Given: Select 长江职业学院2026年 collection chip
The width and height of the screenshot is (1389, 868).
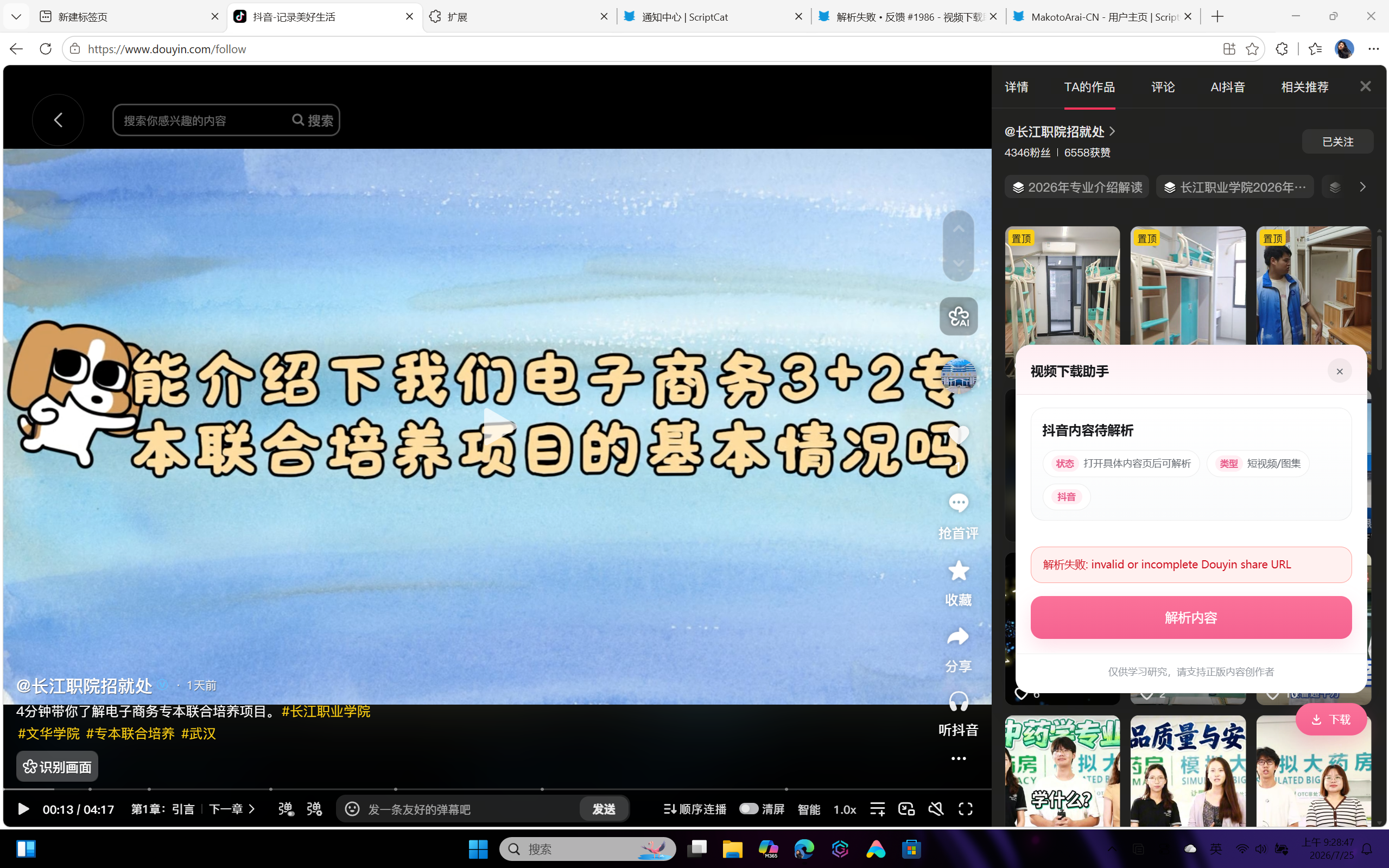Looking at the screenshot, I should coord(1235,187).
